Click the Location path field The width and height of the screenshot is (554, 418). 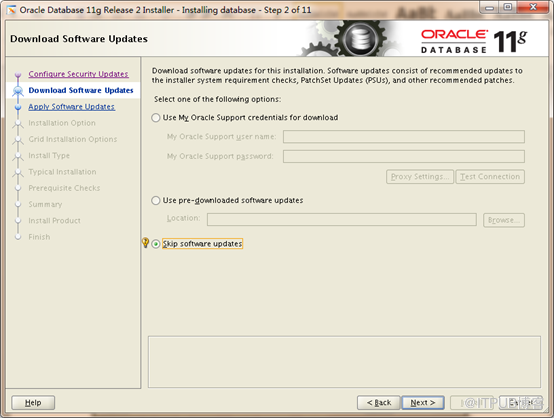342,219
